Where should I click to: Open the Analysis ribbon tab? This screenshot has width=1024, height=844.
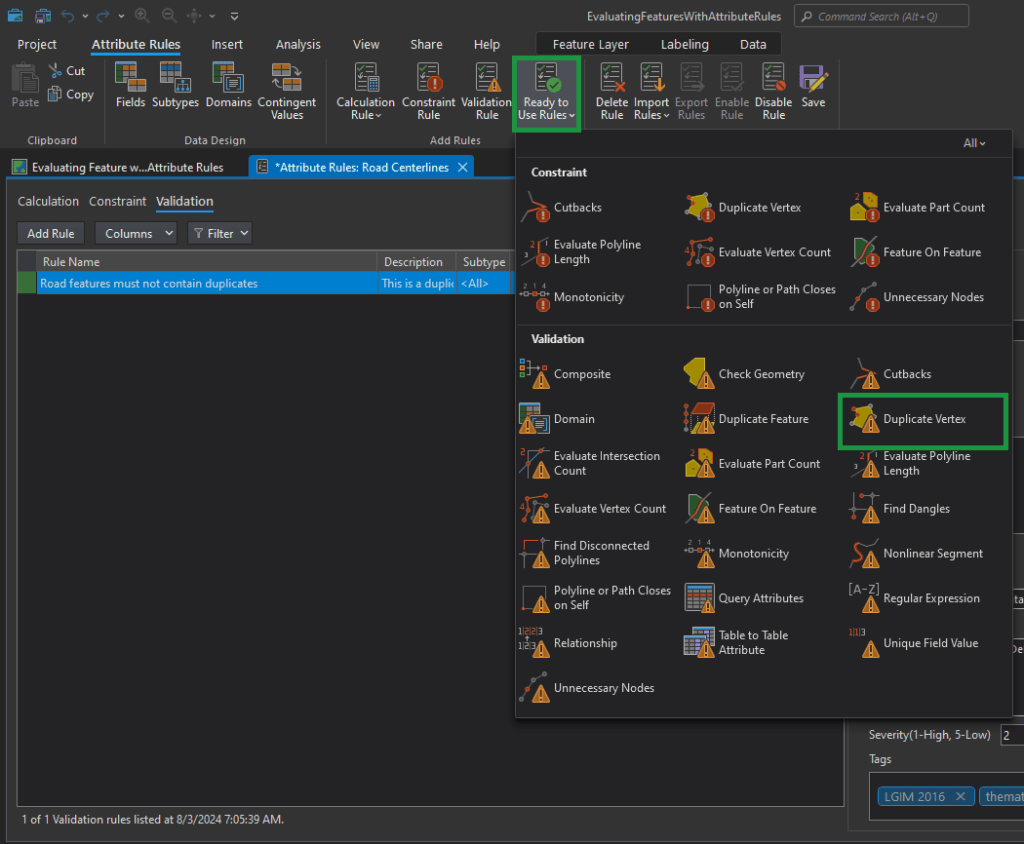(298, 45)
